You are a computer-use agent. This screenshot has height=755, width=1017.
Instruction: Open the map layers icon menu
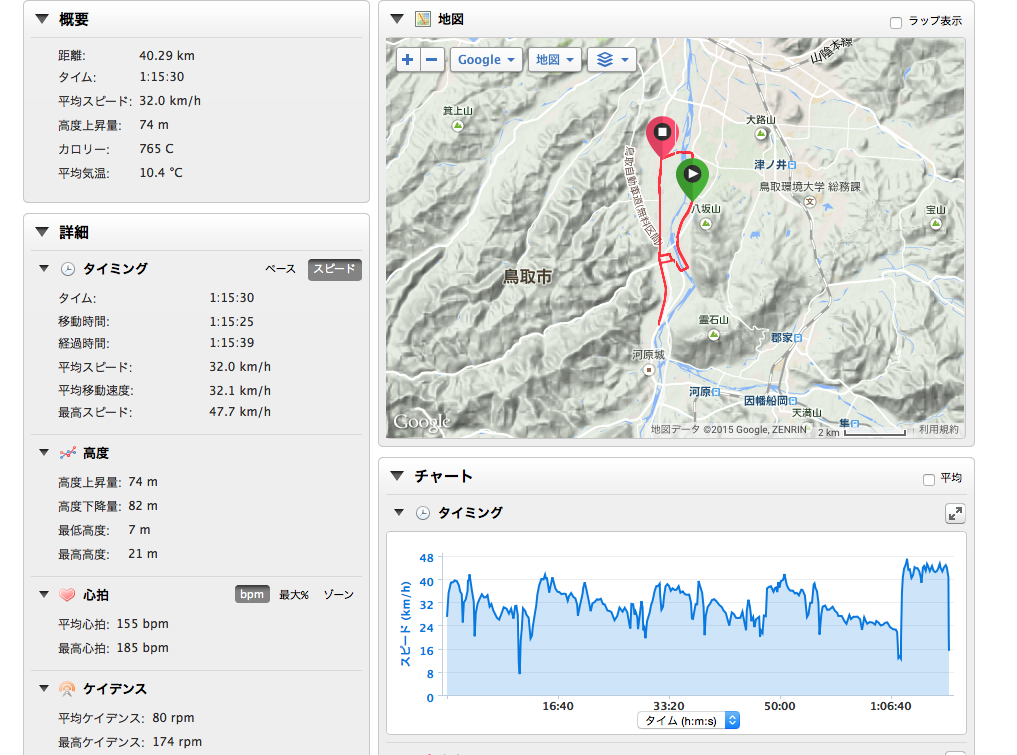pyautogui.click(x=612, y=60)
